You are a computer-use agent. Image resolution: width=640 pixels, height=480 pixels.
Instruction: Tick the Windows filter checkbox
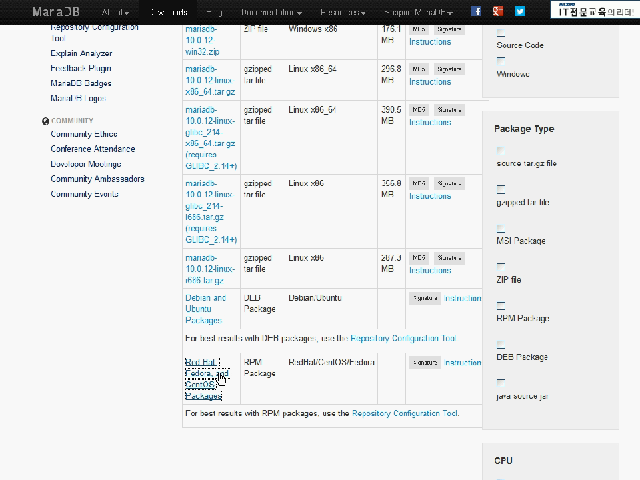click(x=501, y=61)
